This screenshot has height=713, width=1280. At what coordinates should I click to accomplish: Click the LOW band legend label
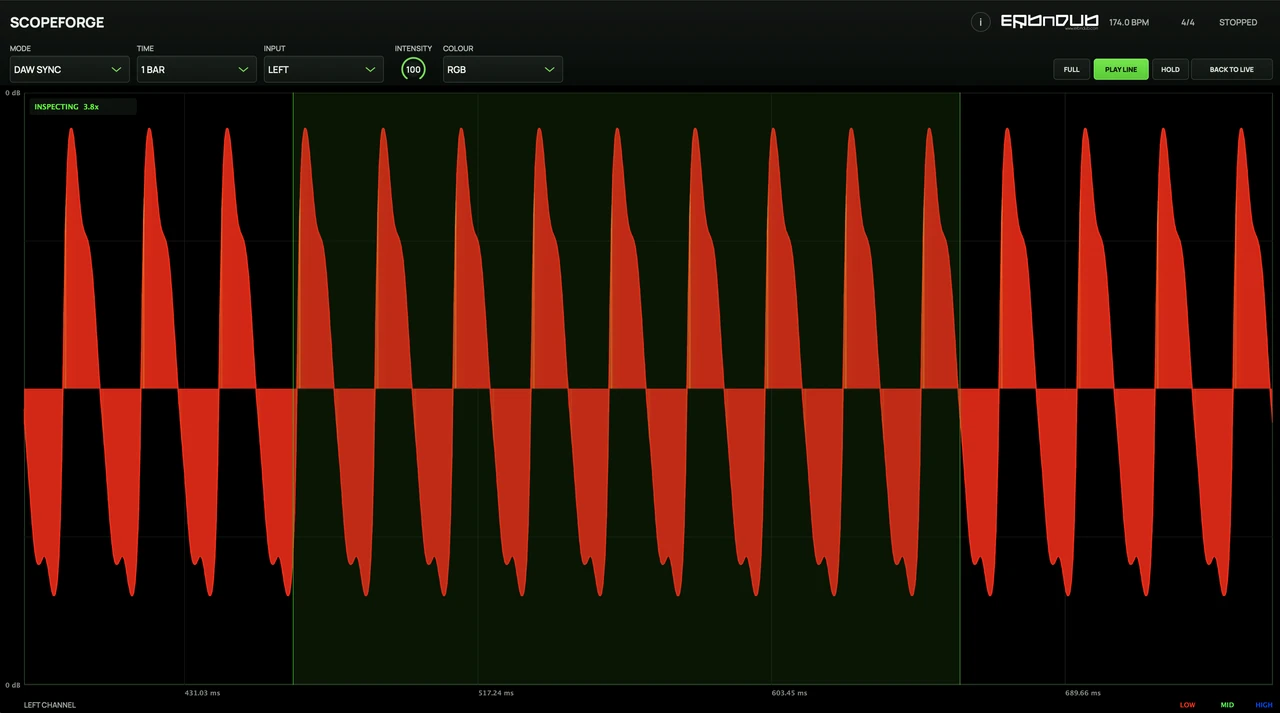click(x=1187, y=705)
